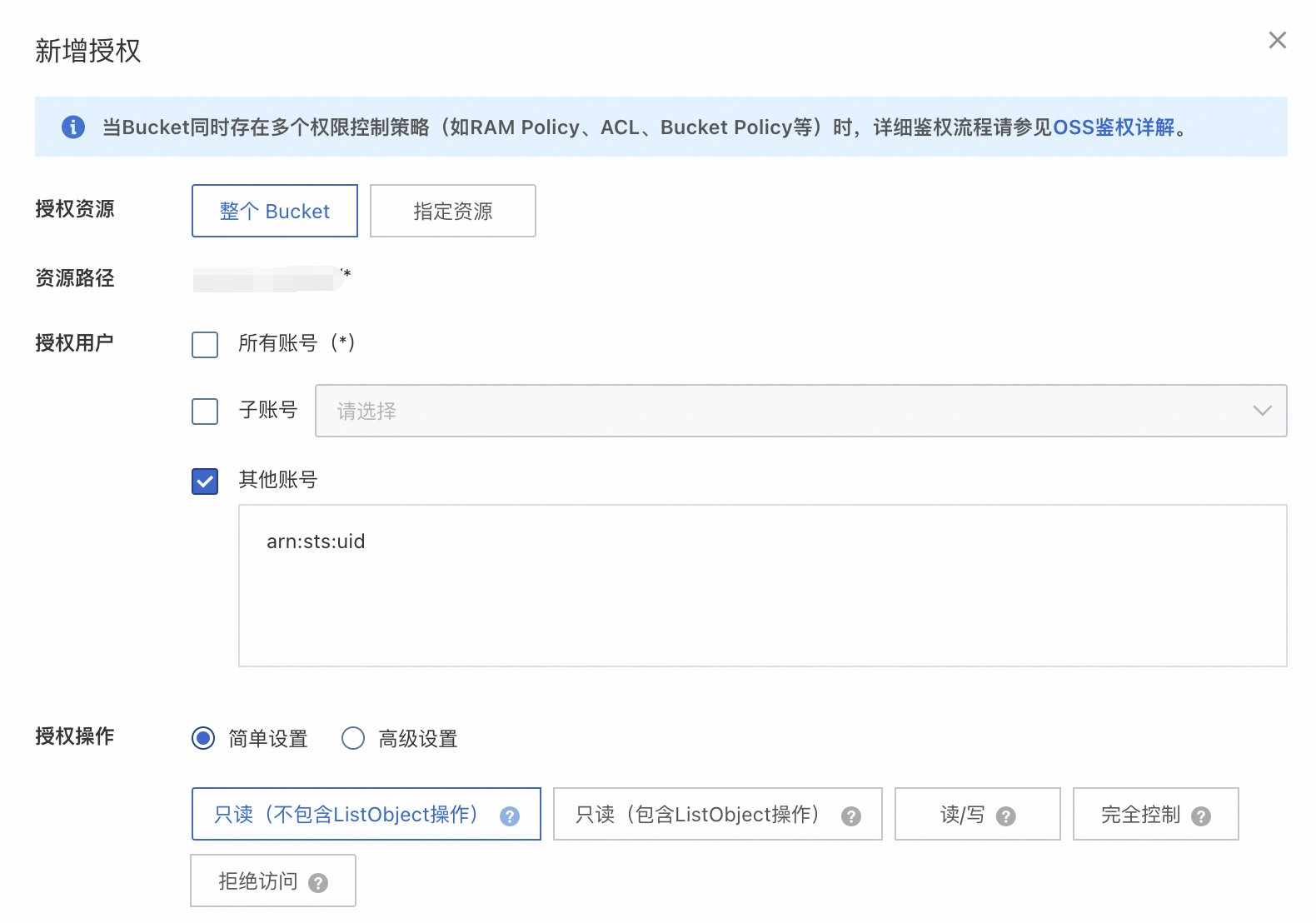This screenshot has width=1316, height=923.
Task: Select 指定资源 as the authorized resource
Action: pyautogui.click(x=453, y=211)
